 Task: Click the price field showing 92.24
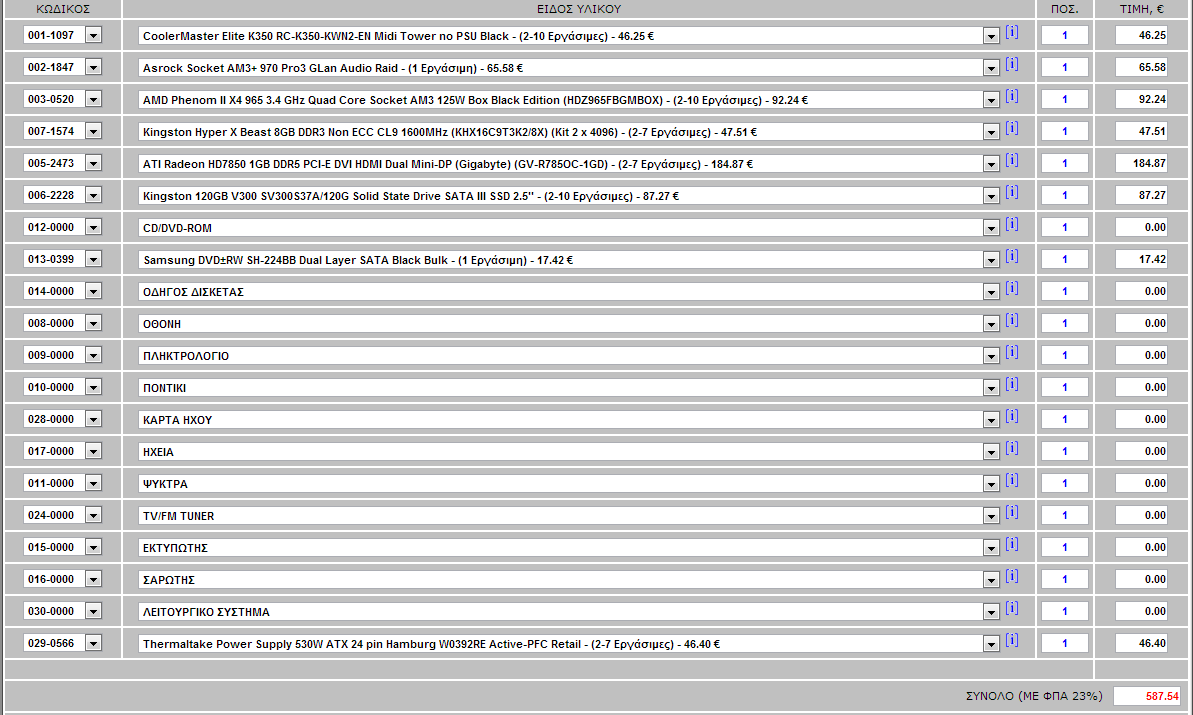point(1141,99)
